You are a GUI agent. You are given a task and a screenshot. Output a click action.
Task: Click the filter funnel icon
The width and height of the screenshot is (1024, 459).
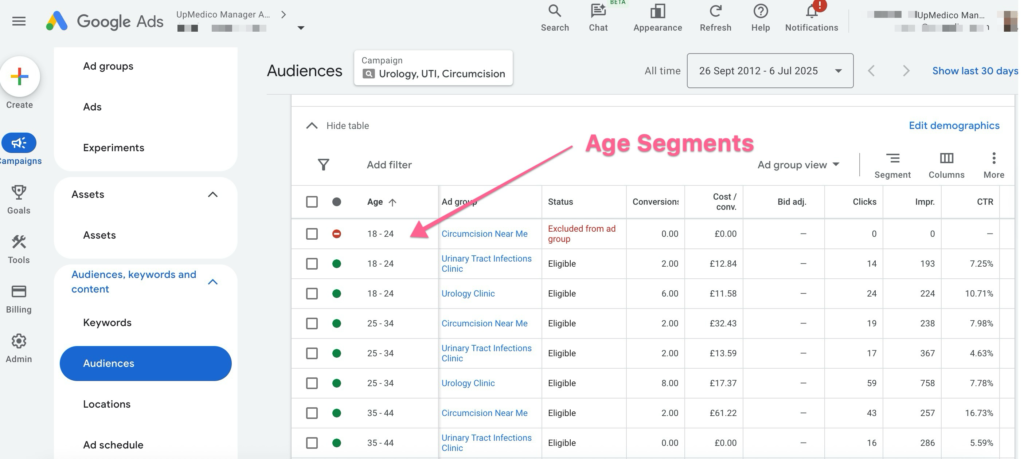point(323,165)
